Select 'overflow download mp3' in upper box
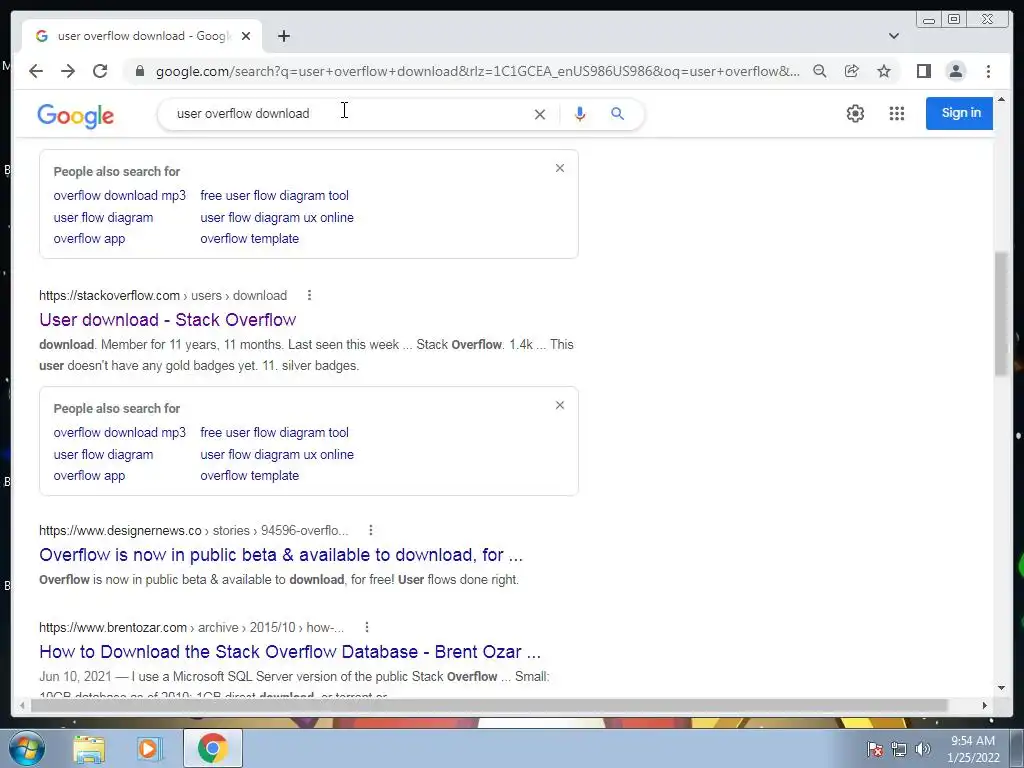 click(120, 195)
